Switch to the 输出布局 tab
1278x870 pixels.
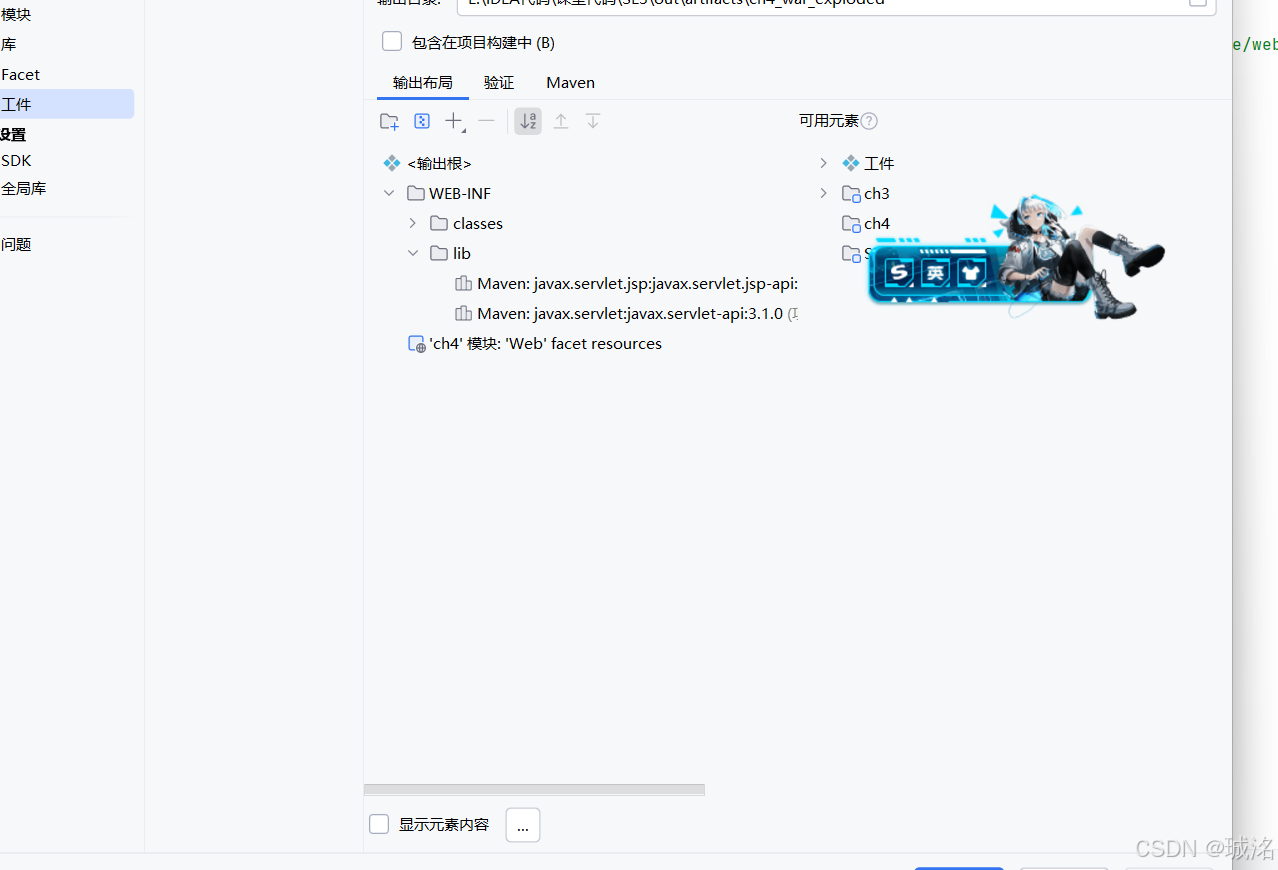(x=423, y=83)
